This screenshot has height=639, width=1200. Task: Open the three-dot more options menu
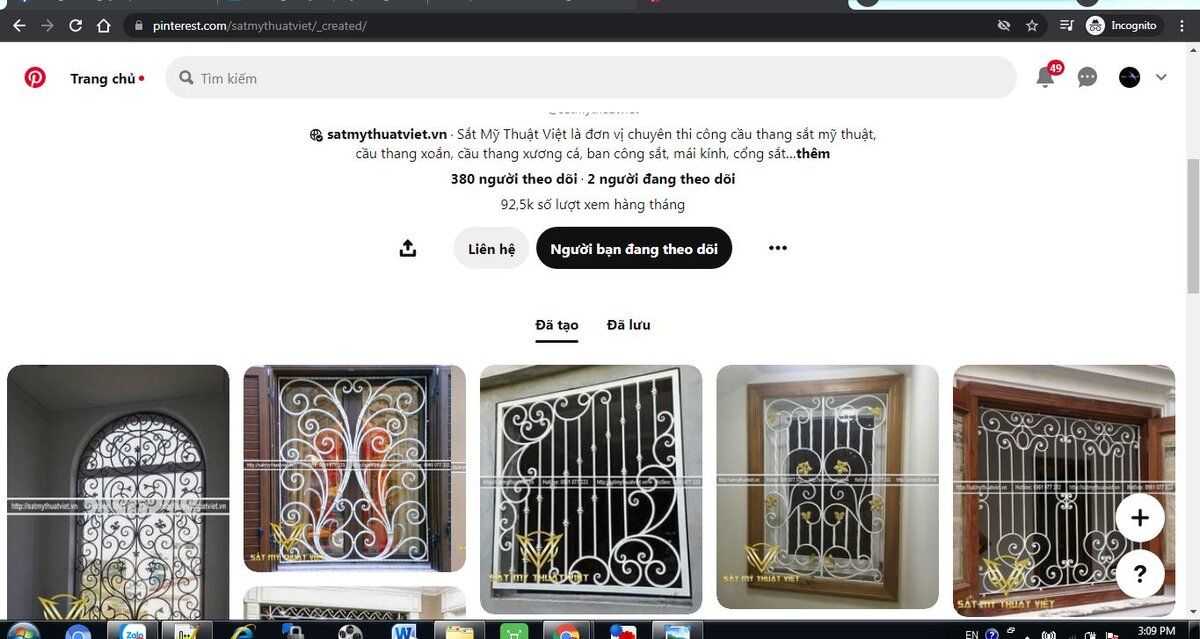[x=778, y=248]
